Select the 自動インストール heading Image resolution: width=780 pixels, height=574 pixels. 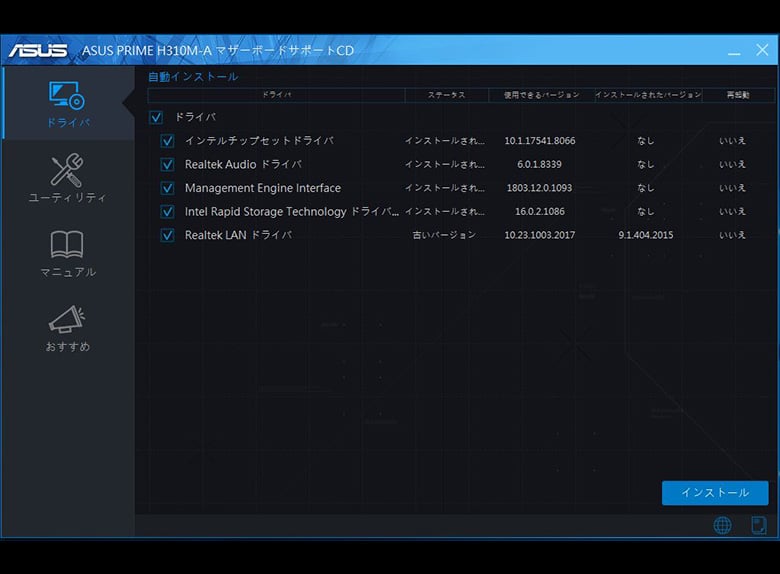pos(193,77)
